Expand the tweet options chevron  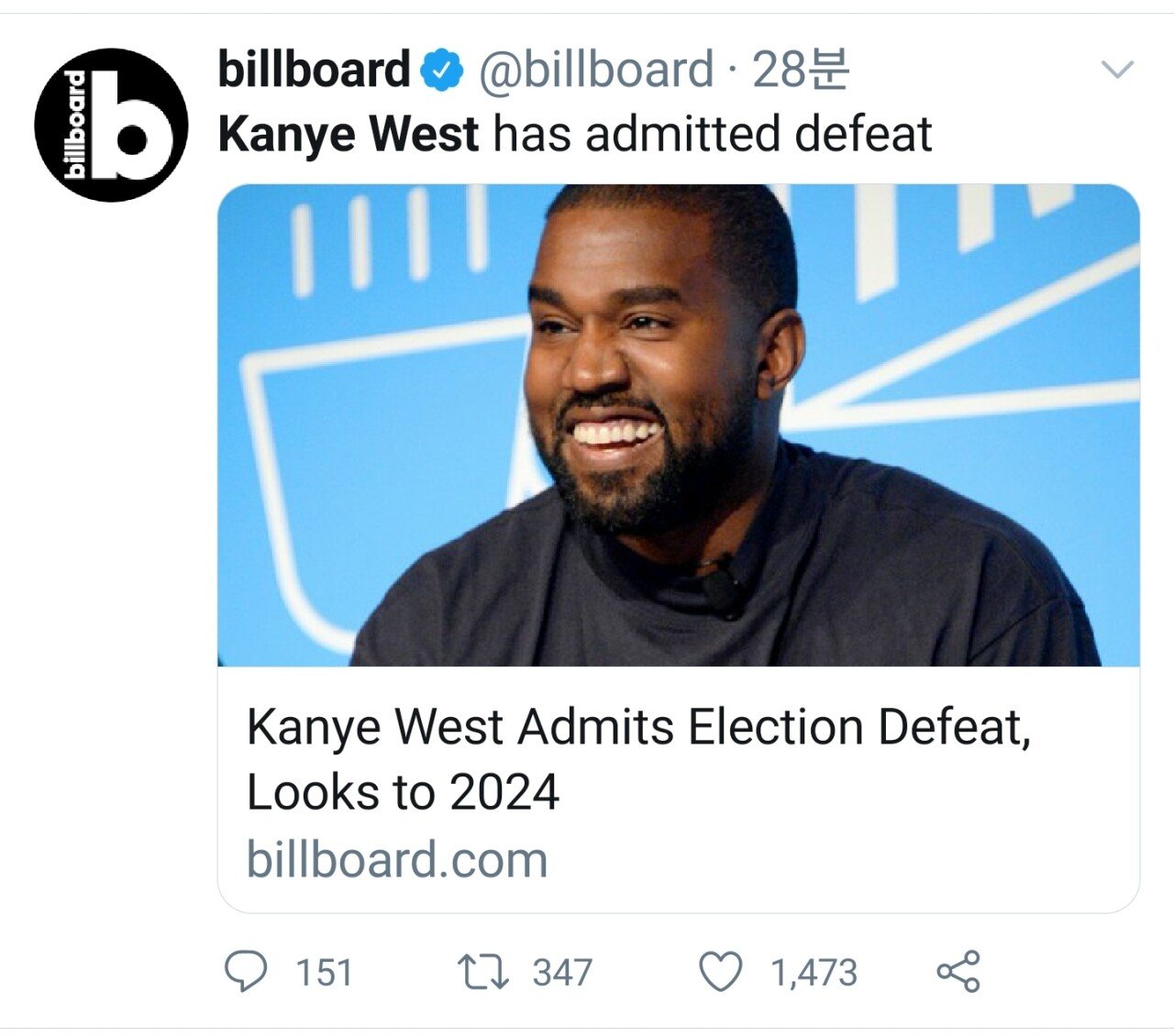(x=1116, y=70)
